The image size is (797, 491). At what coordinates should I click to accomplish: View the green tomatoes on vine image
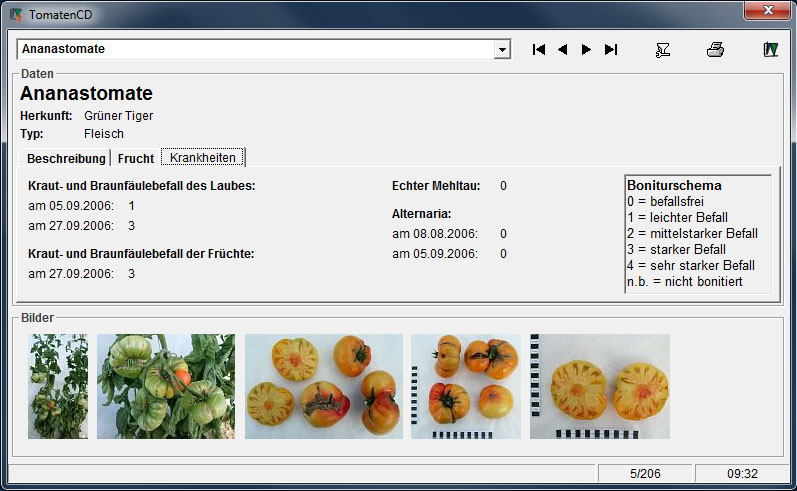click(165, 386)
